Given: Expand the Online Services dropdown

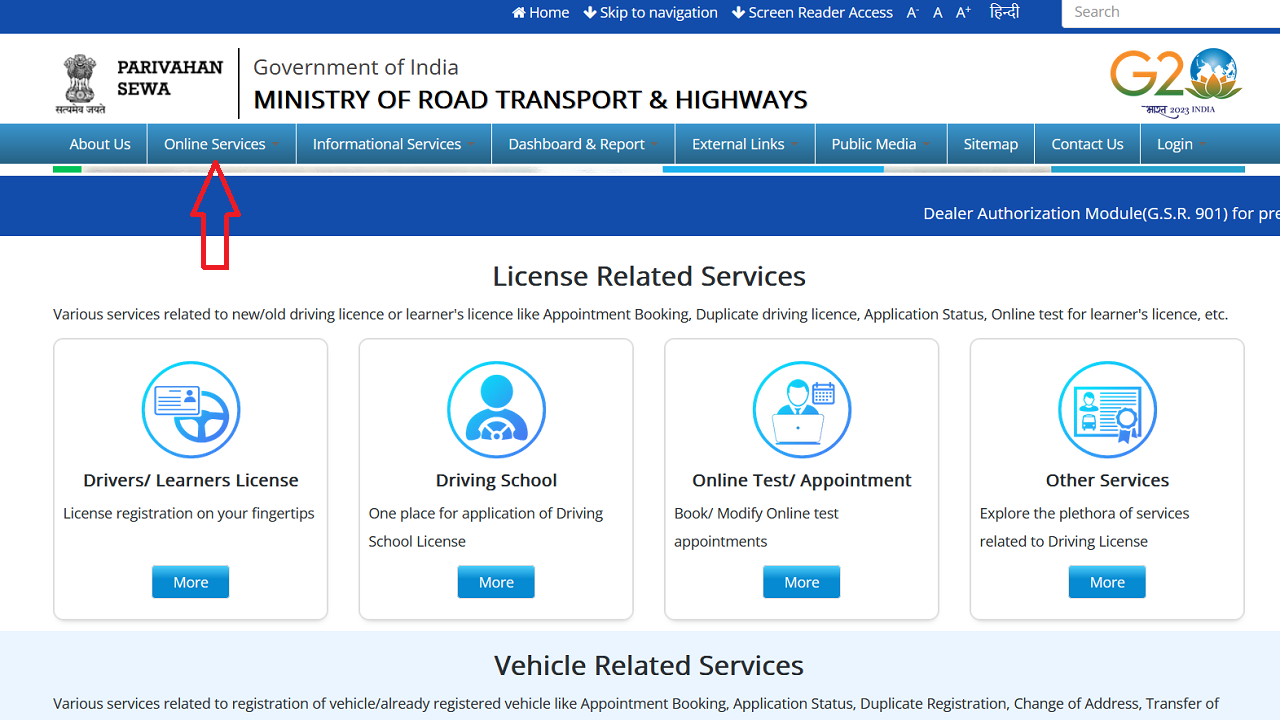Looking at the screenshot, I should 213,143.
